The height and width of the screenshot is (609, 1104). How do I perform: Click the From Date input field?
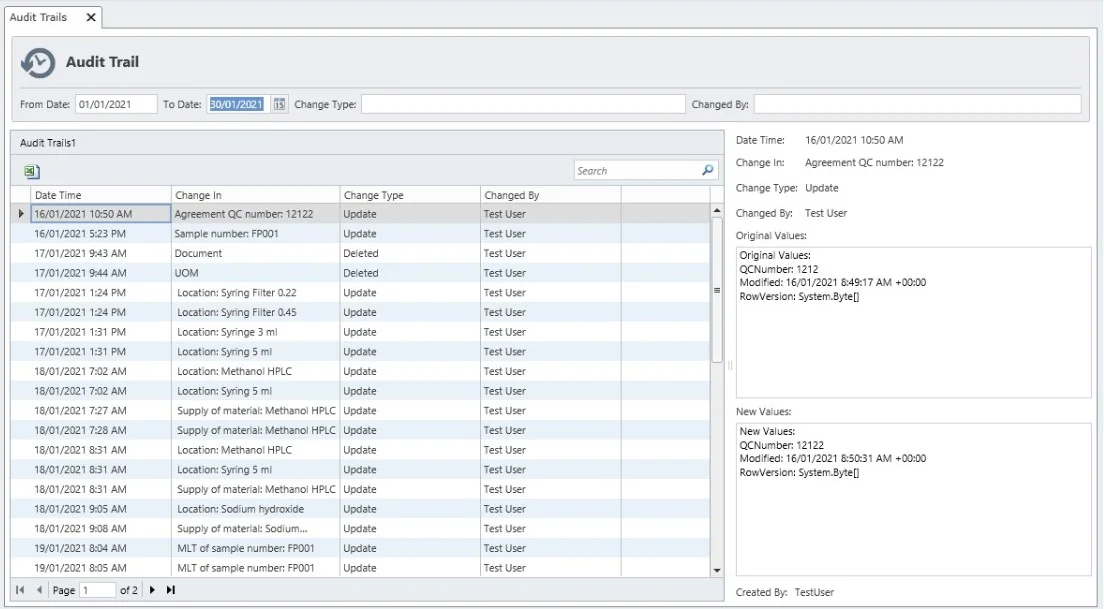[x=116, y=104]
